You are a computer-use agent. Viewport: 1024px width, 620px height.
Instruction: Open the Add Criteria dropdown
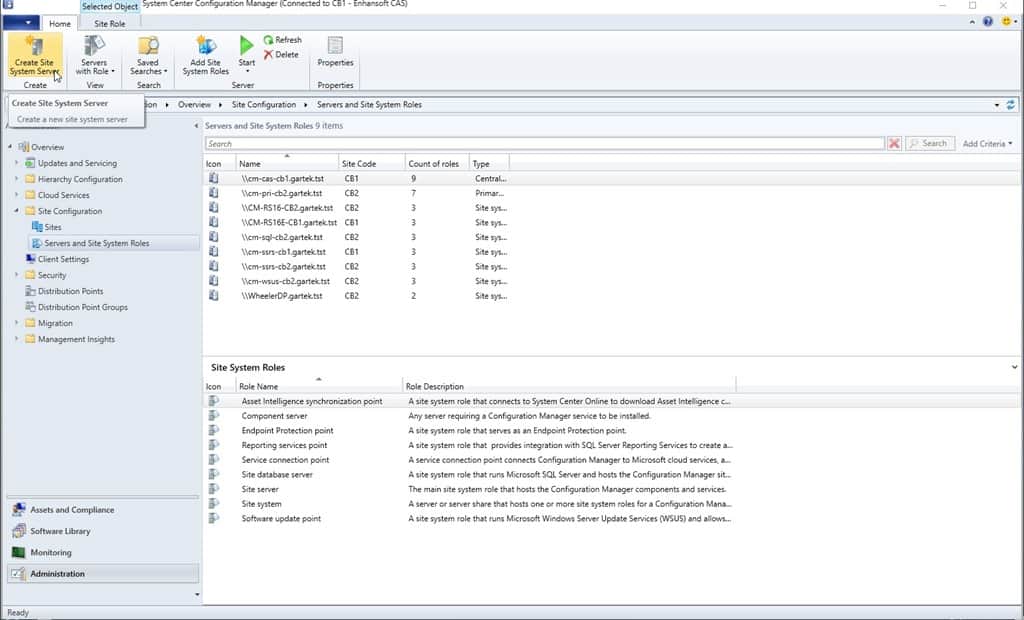tap(986, 143)
